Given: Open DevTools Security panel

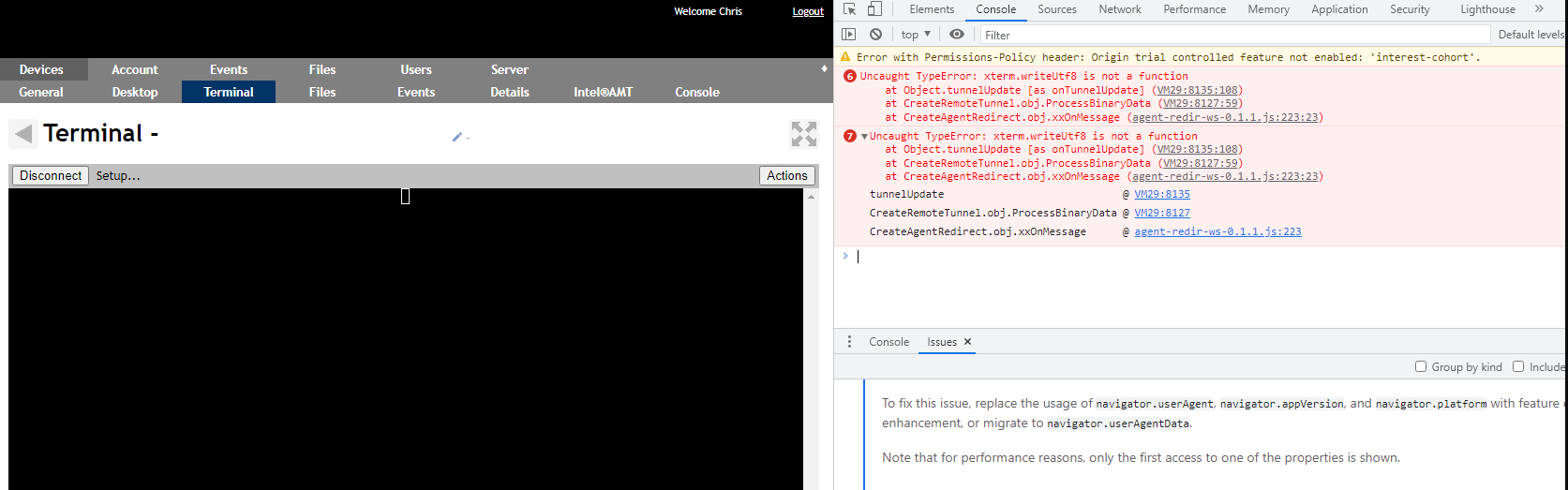Looking at the screenshot, I should [1410, 9].
